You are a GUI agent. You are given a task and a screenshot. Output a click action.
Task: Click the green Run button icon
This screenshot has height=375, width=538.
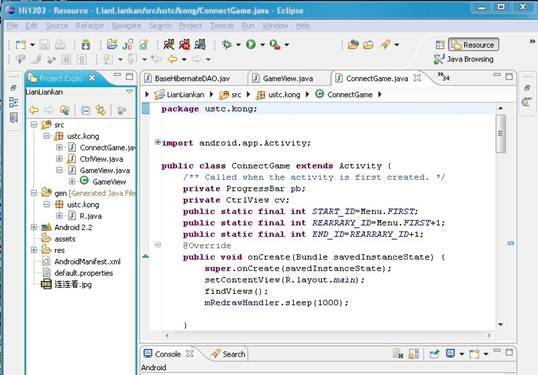point(251,44)
